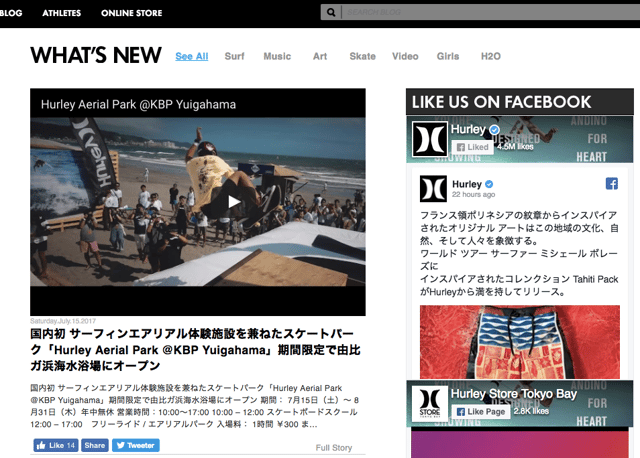The height and width of the screenshot is (458, 640).
Task: Filter posts by Skate category
Action: (x=362, y=56)
